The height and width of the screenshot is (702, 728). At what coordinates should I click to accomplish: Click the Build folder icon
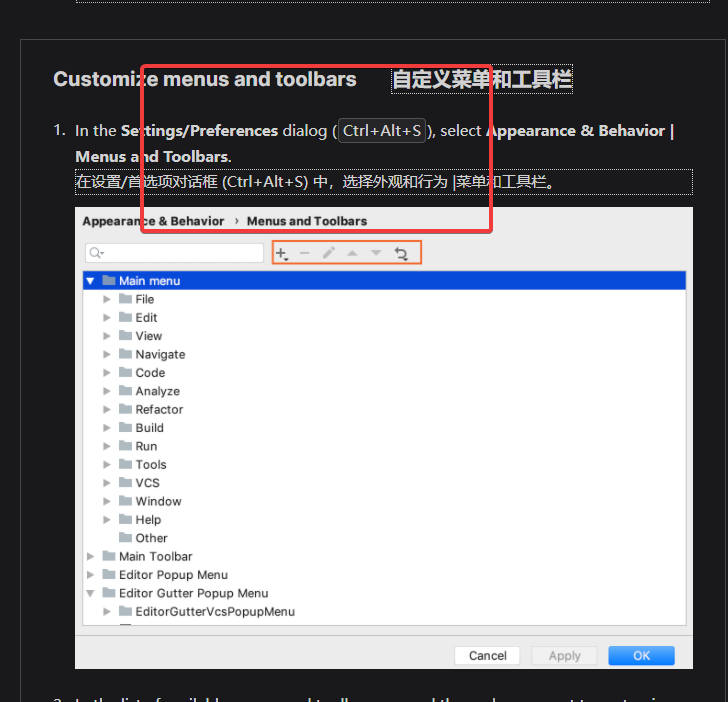coord(125,427)
